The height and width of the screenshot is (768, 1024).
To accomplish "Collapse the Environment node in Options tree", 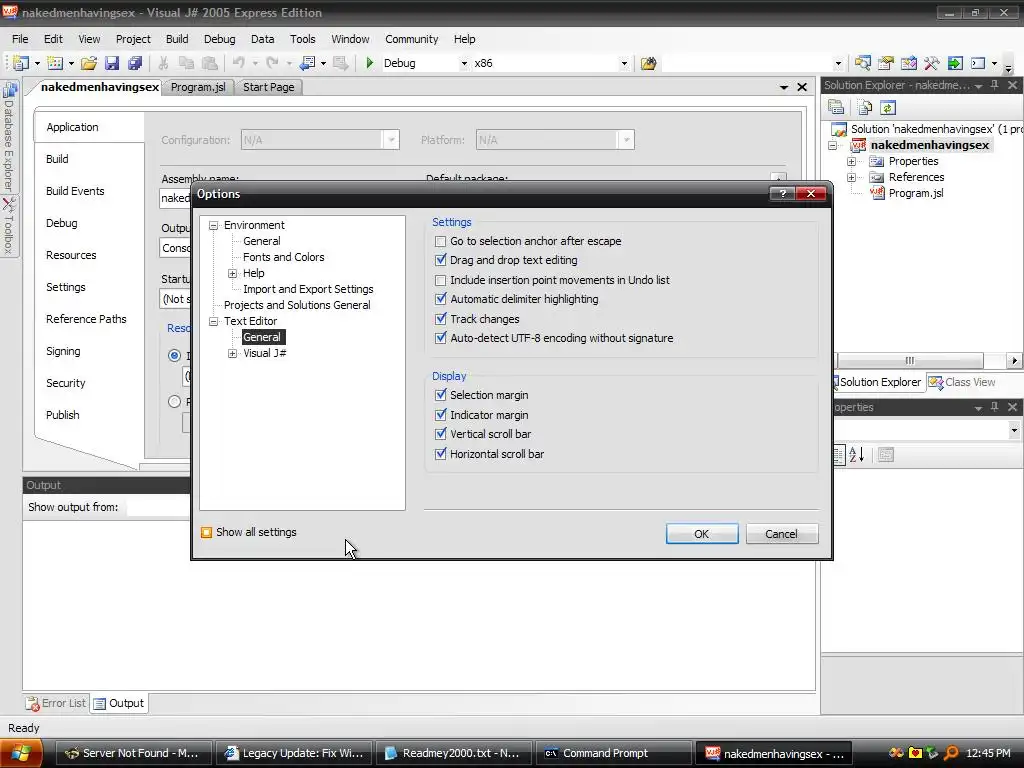I will click(x=214, y=225).
